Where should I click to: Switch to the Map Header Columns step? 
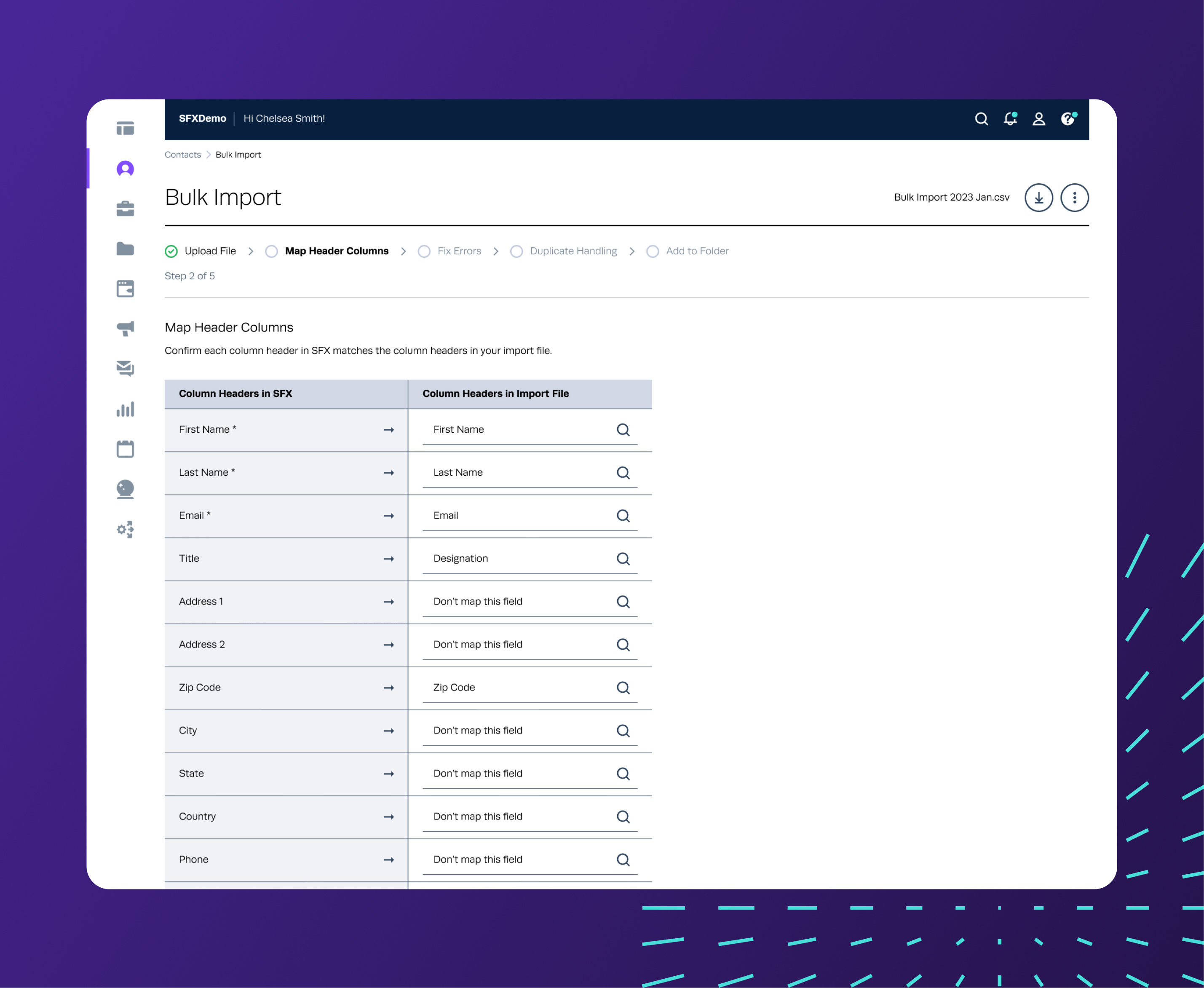336,251
